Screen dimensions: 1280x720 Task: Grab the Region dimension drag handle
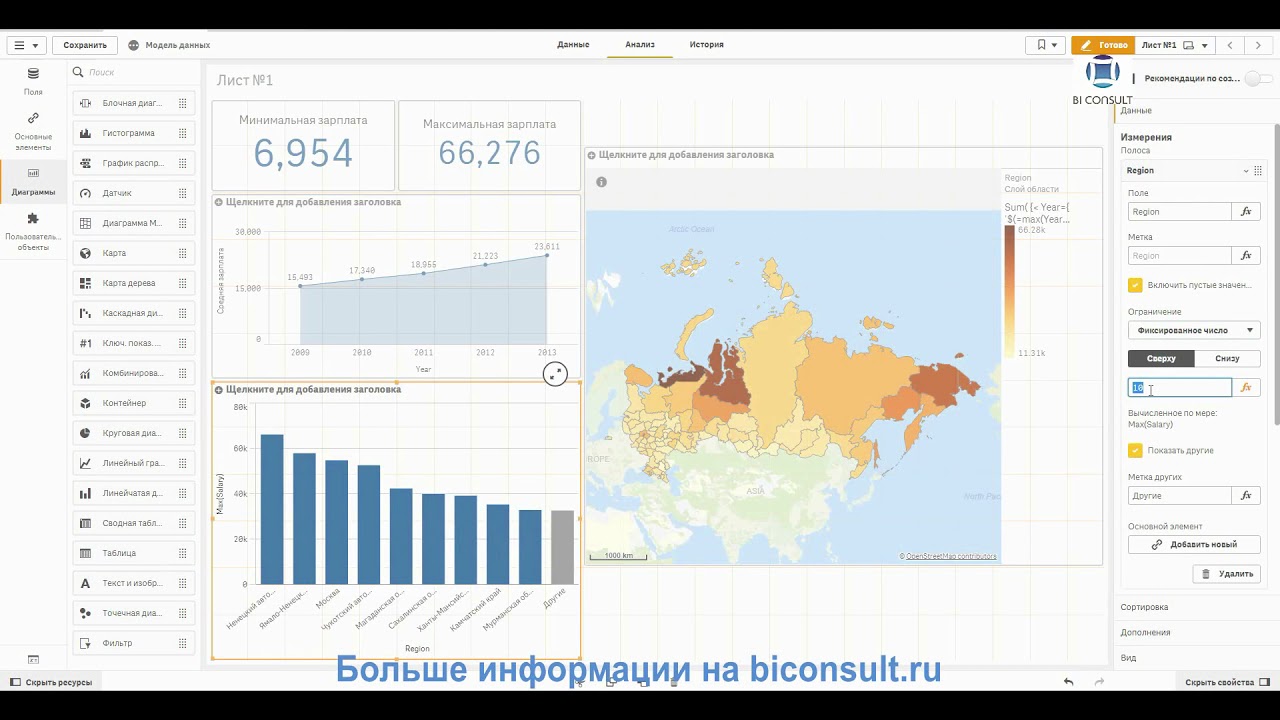pyautogui.click(x=1258, y=171)
